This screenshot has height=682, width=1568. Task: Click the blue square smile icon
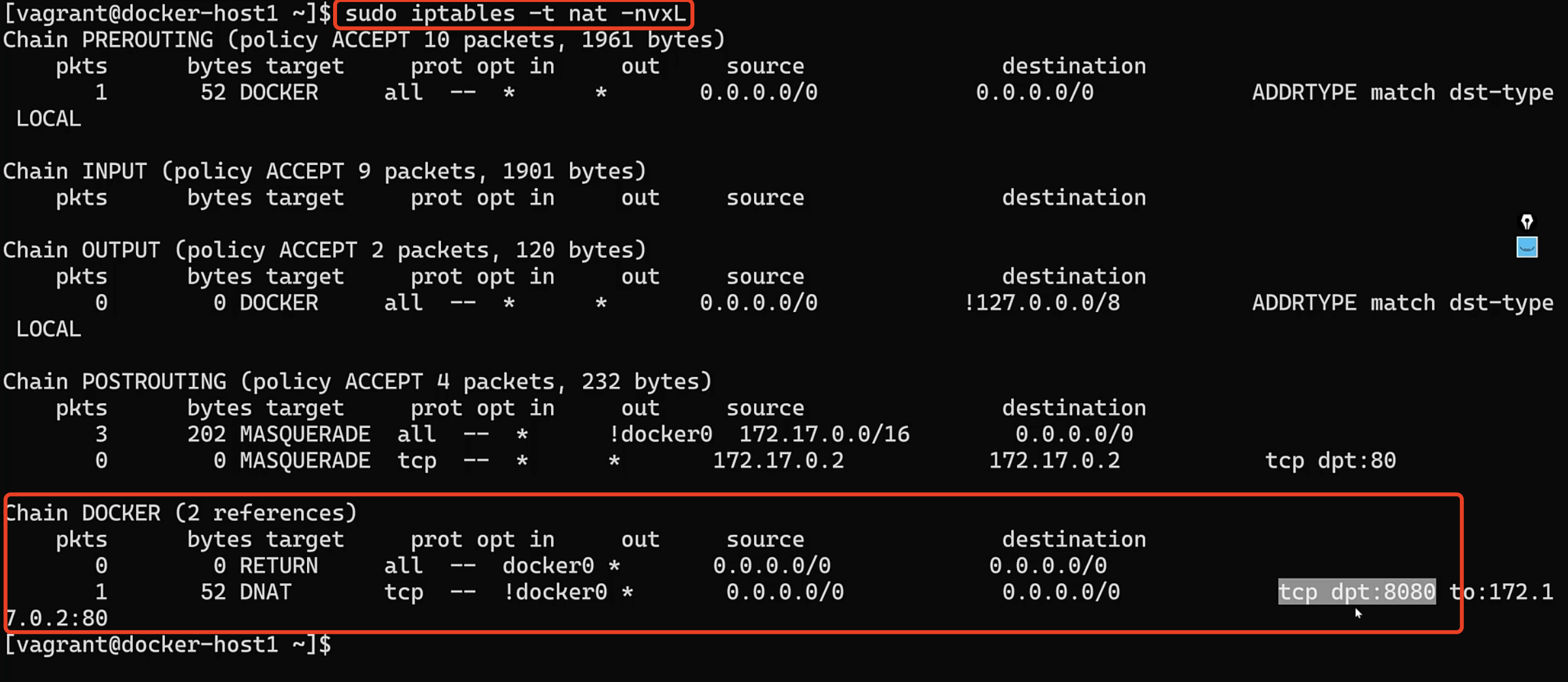click(x=1527, y=247)
